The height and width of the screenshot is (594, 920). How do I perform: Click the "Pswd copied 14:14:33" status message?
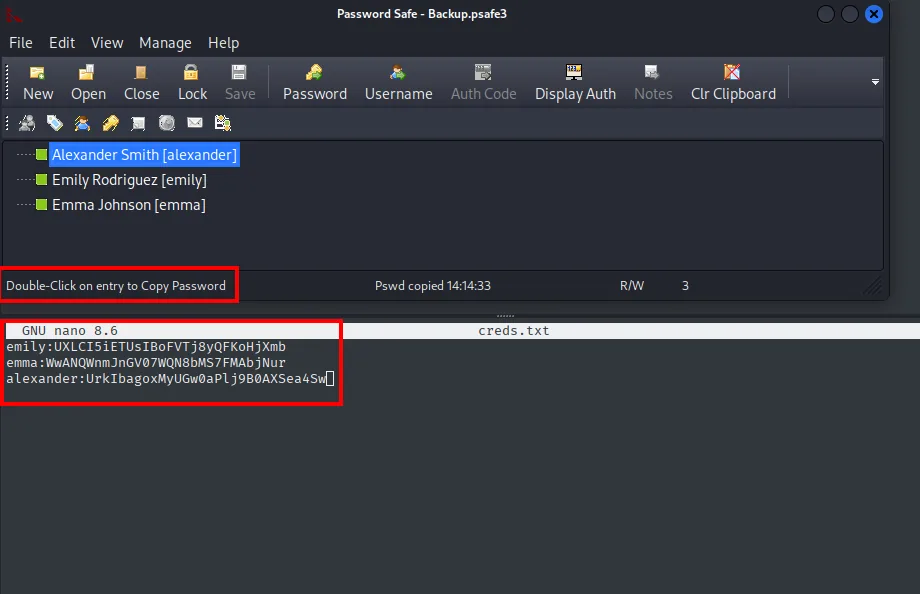[x=432, y=286]
